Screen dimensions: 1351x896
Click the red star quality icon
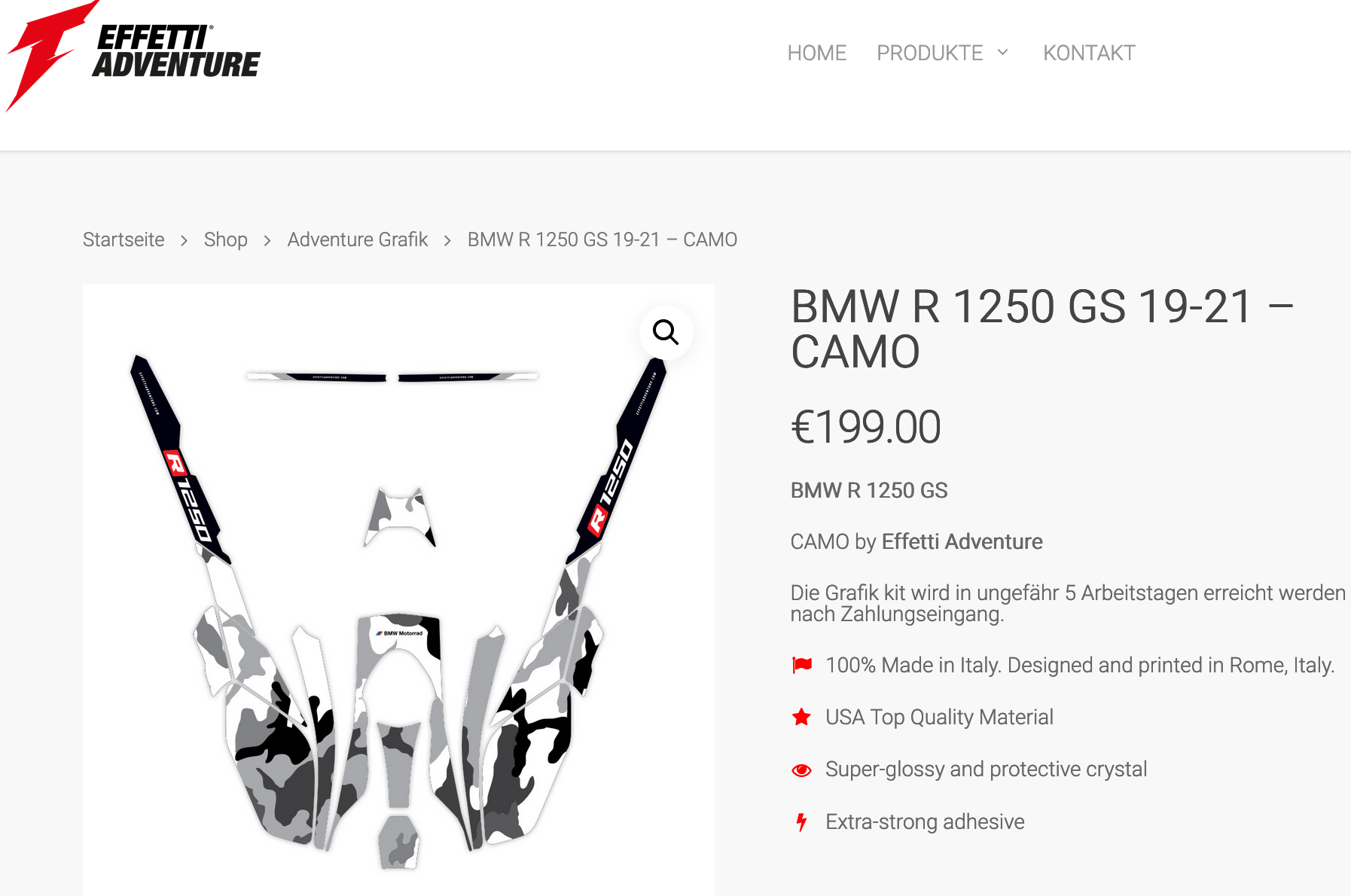tap(801, 717)
